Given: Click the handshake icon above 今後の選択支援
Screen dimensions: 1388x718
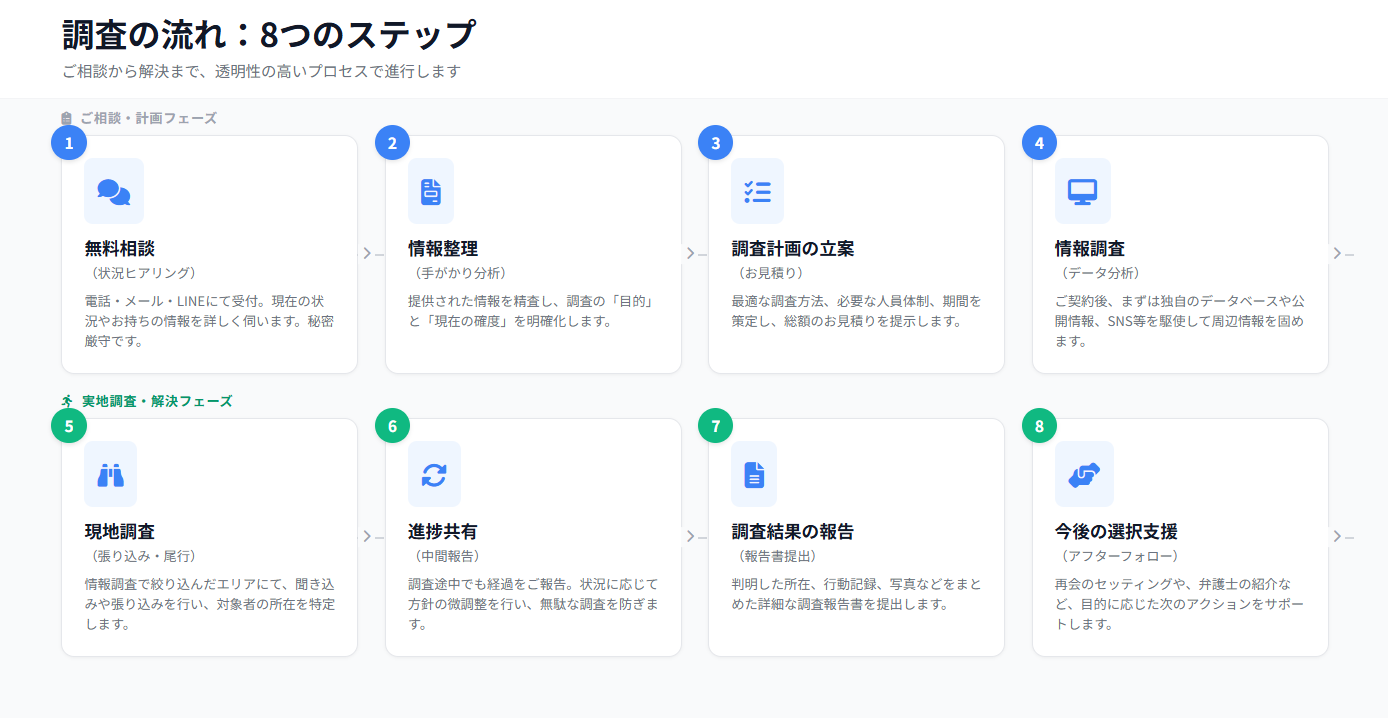Looking at the screenshot, I should [1084, 474].
